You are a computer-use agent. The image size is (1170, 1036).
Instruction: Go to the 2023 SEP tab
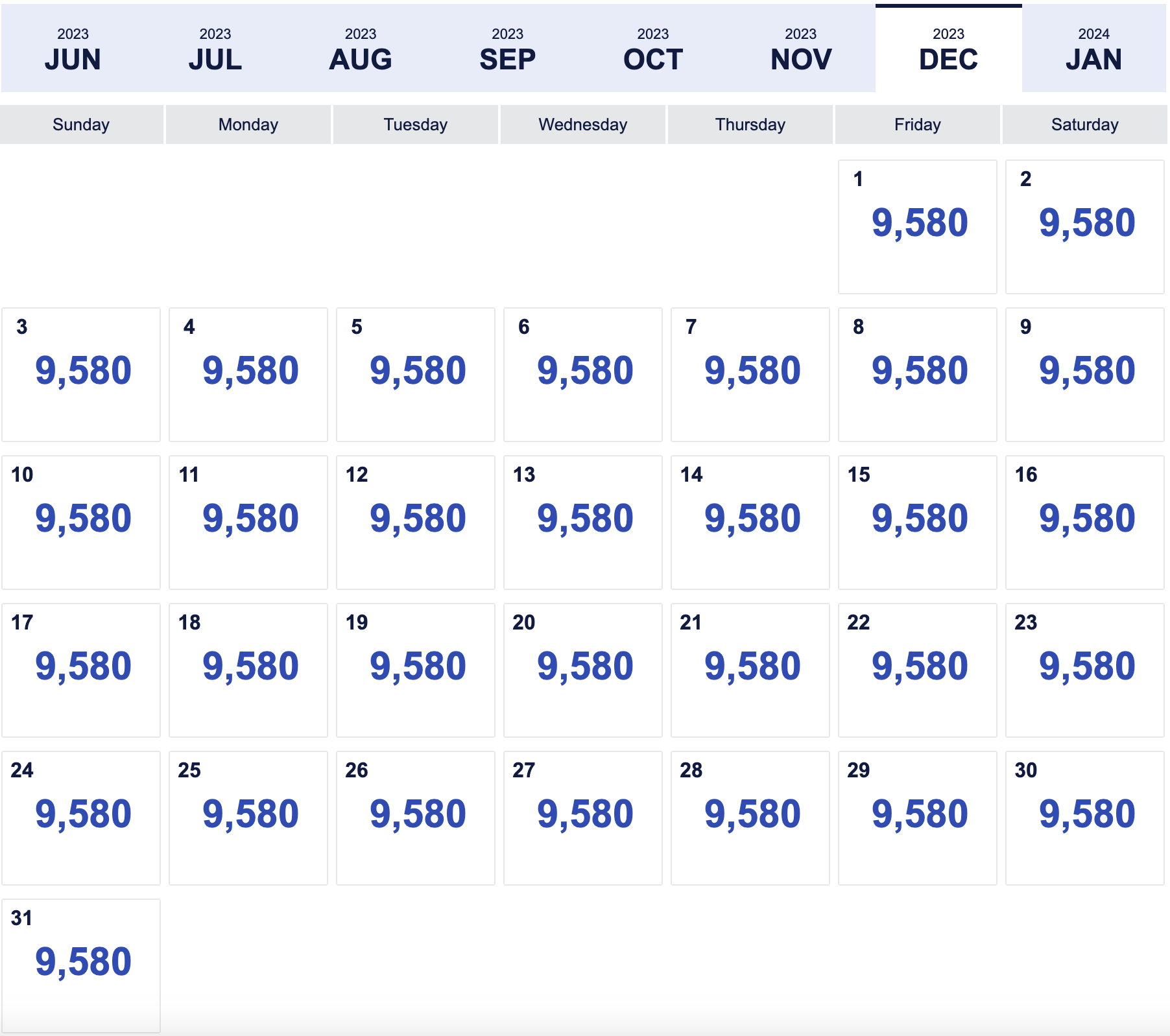[x=507, y=49]
